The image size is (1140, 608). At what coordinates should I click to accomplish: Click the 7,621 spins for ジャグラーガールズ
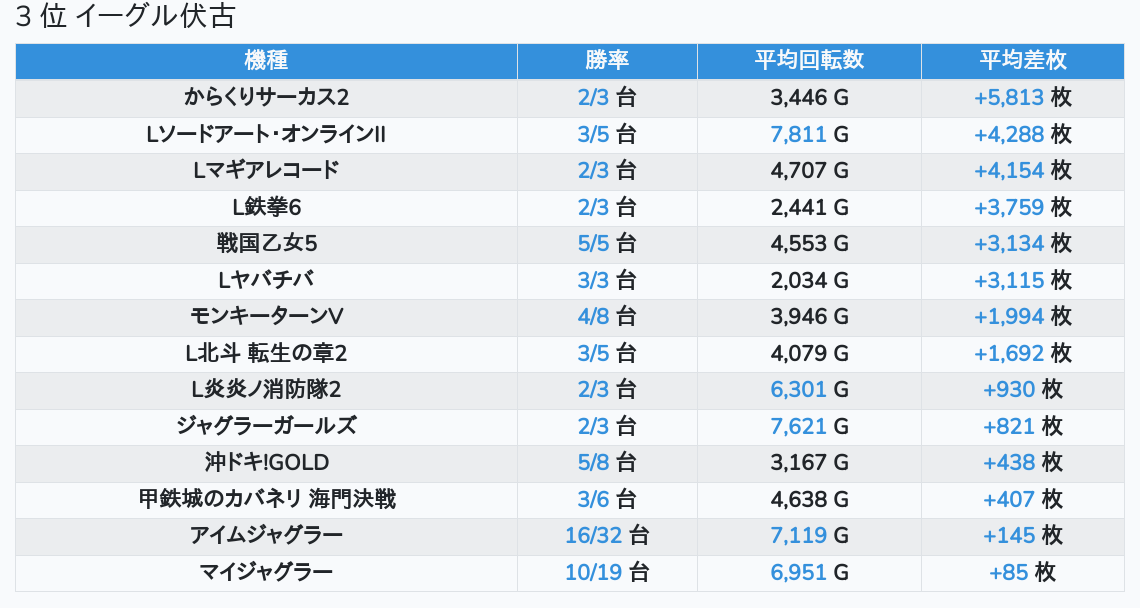(x=798, y=426)
